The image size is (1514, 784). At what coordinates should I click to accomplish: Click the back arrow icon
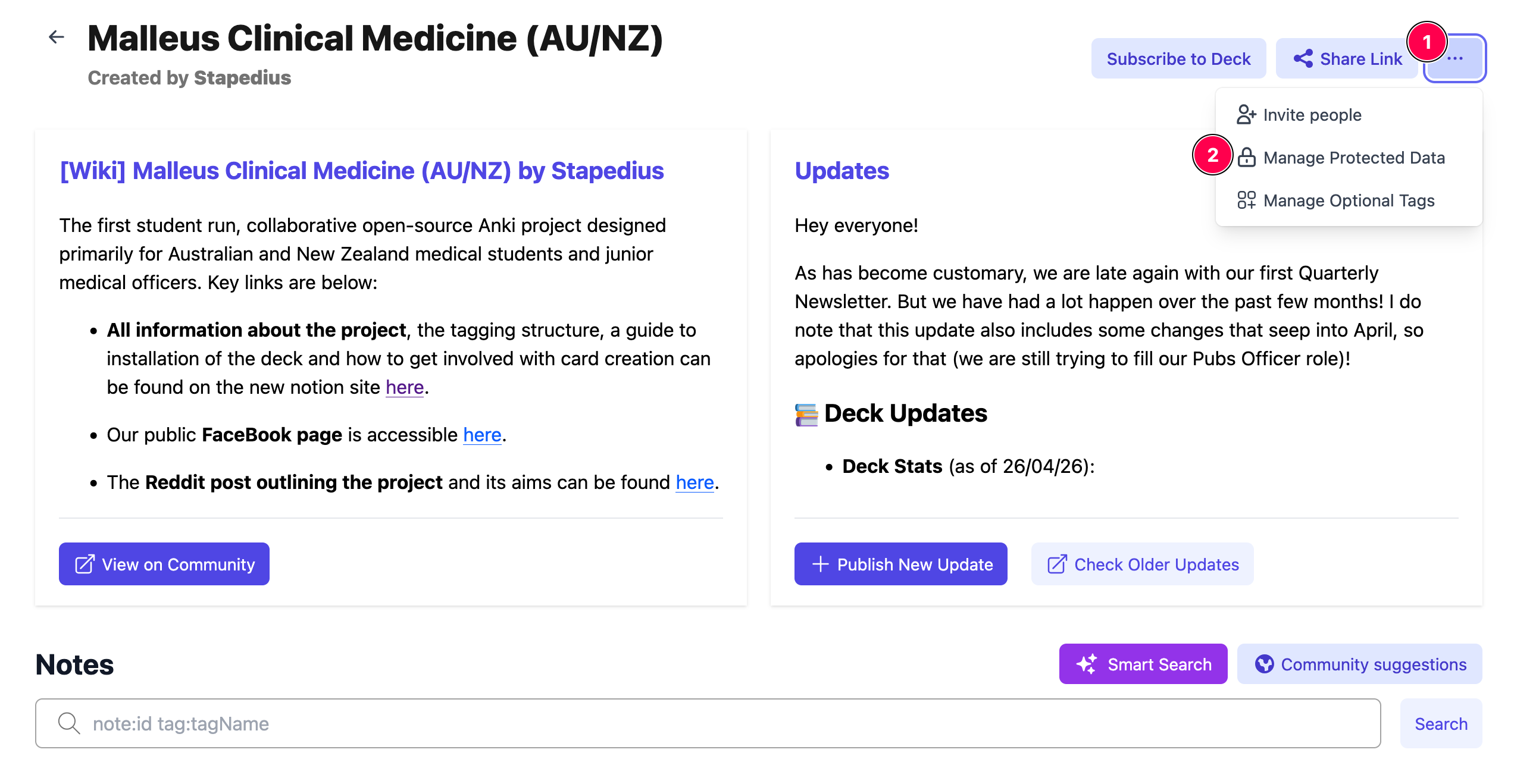(57, 37)
